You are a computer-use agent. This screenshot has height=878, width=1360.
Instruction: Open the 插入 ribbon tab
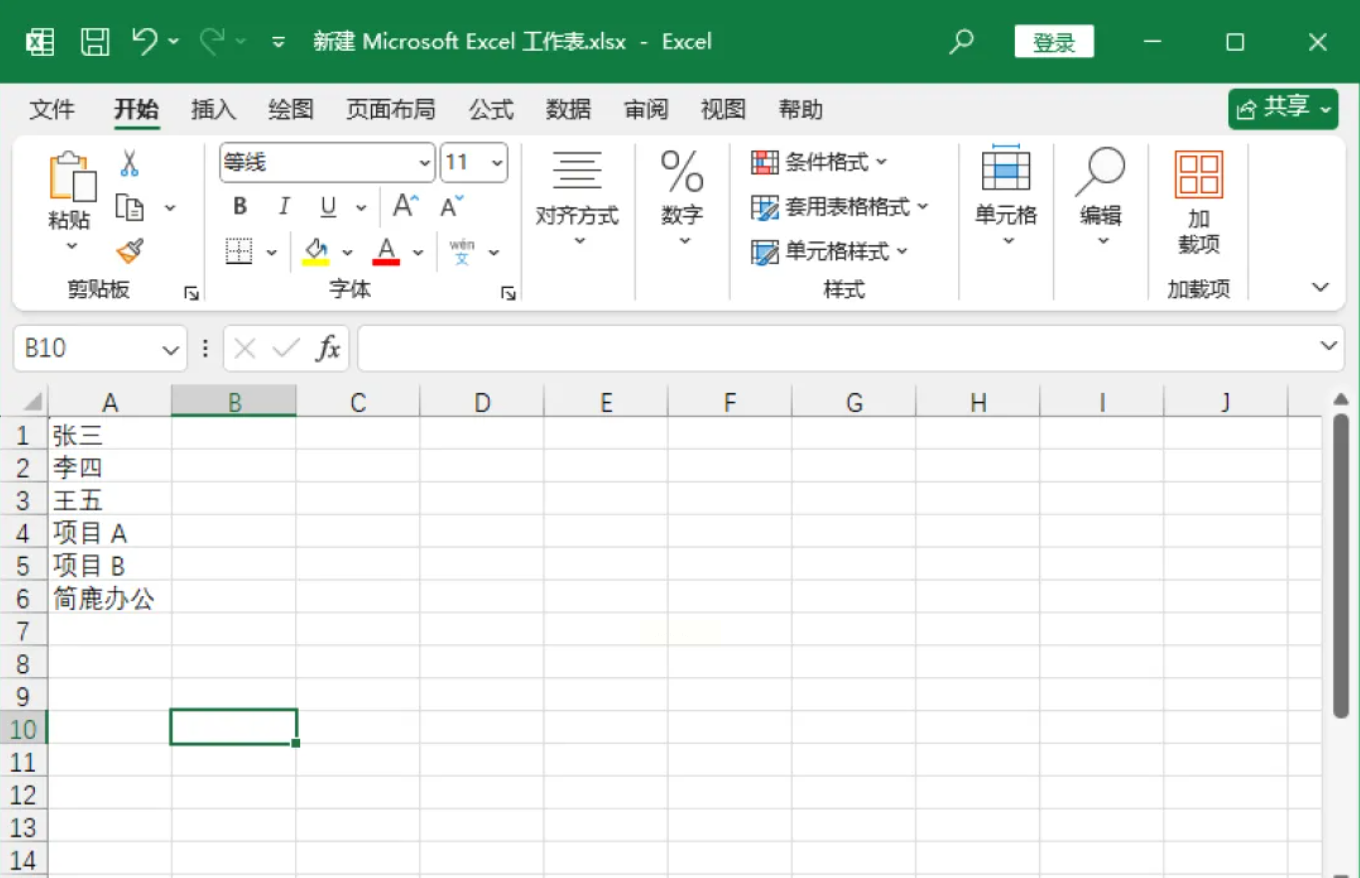tap(213, 110)
